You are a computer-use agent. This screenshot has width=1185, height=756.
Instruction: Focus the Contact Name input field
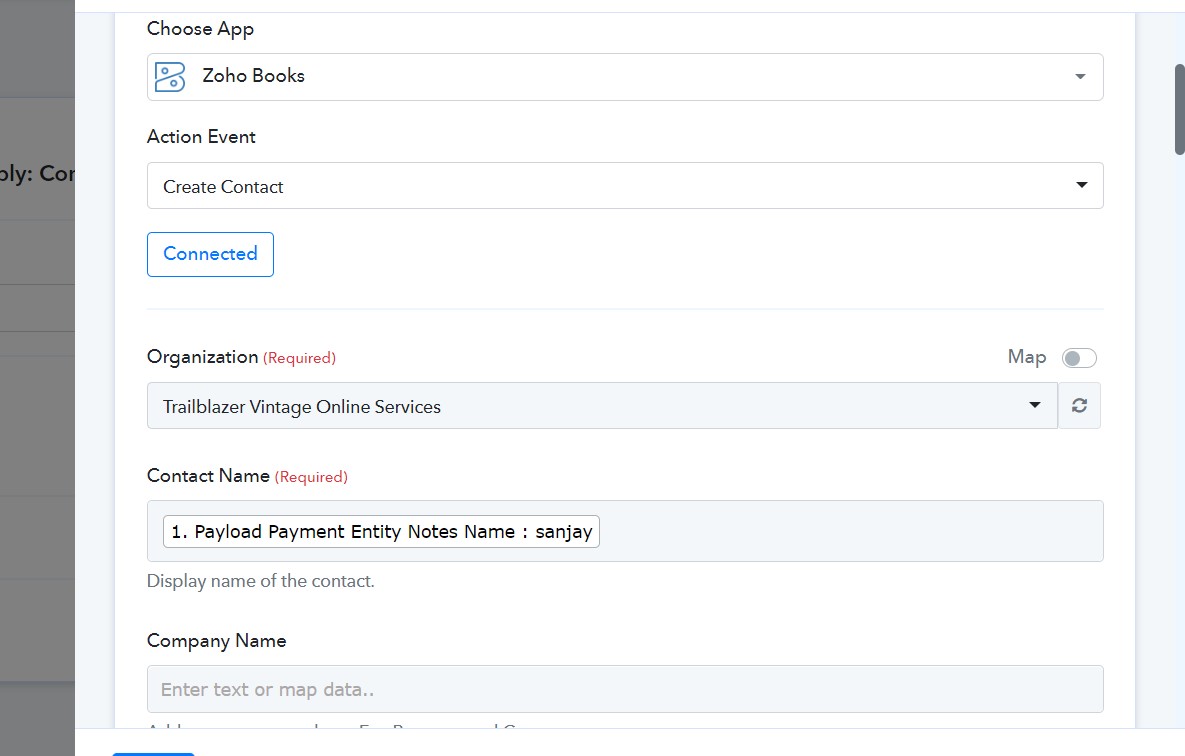pos(625,531)
